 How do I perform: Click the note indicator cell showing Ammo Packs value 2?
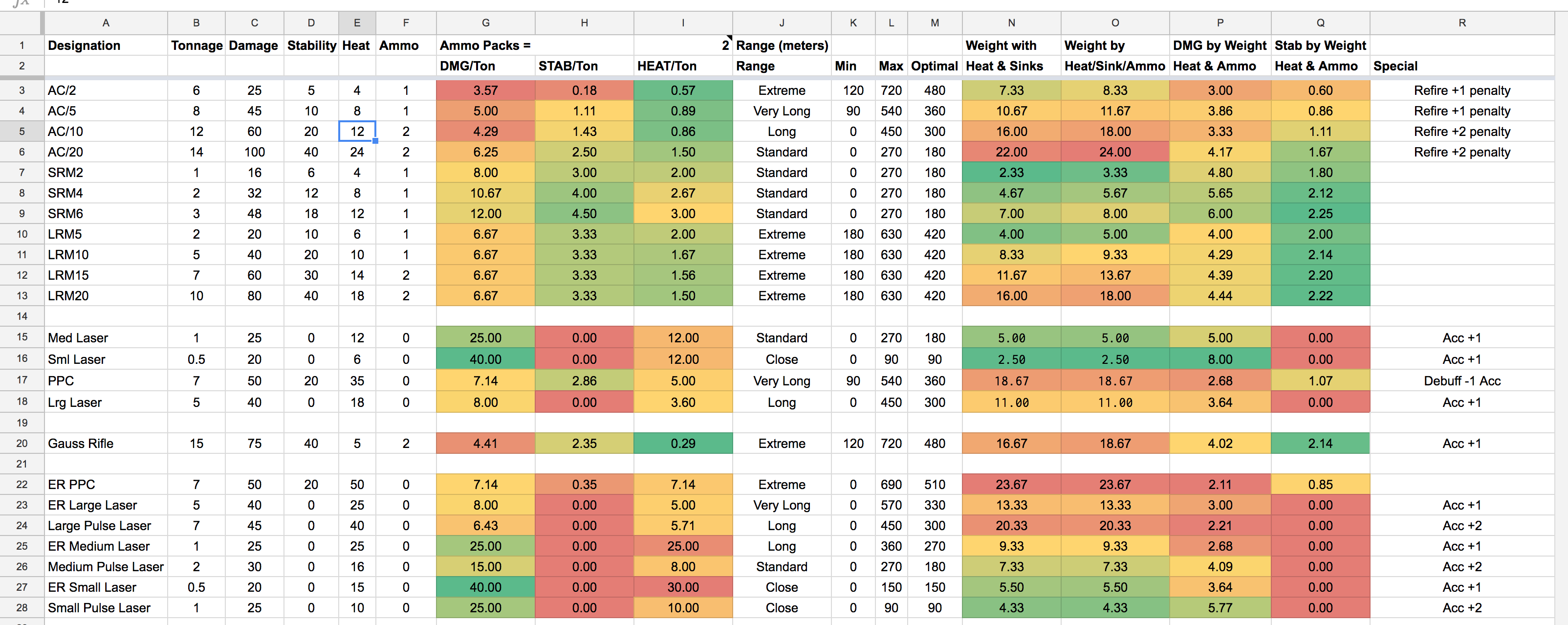point(682,45)
